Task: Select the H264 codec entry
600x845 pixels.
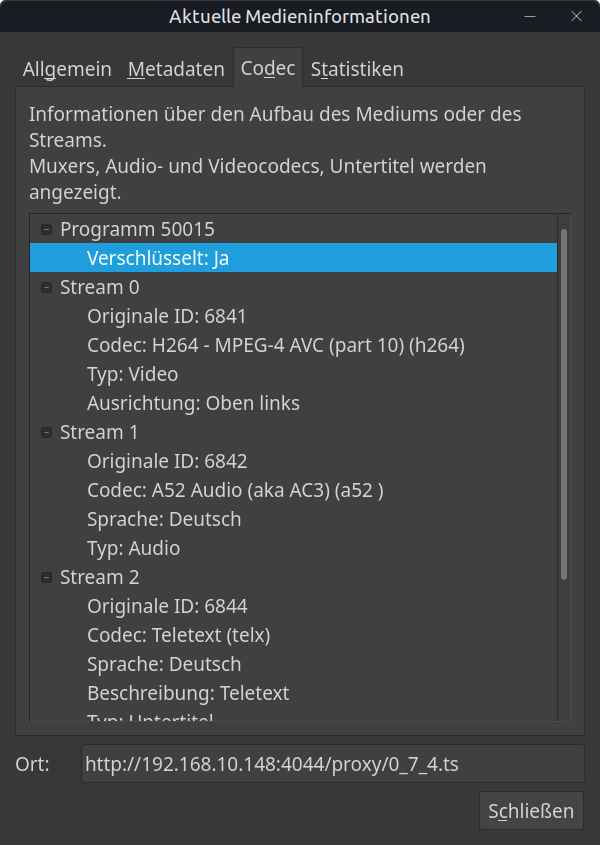Action: 275,346
